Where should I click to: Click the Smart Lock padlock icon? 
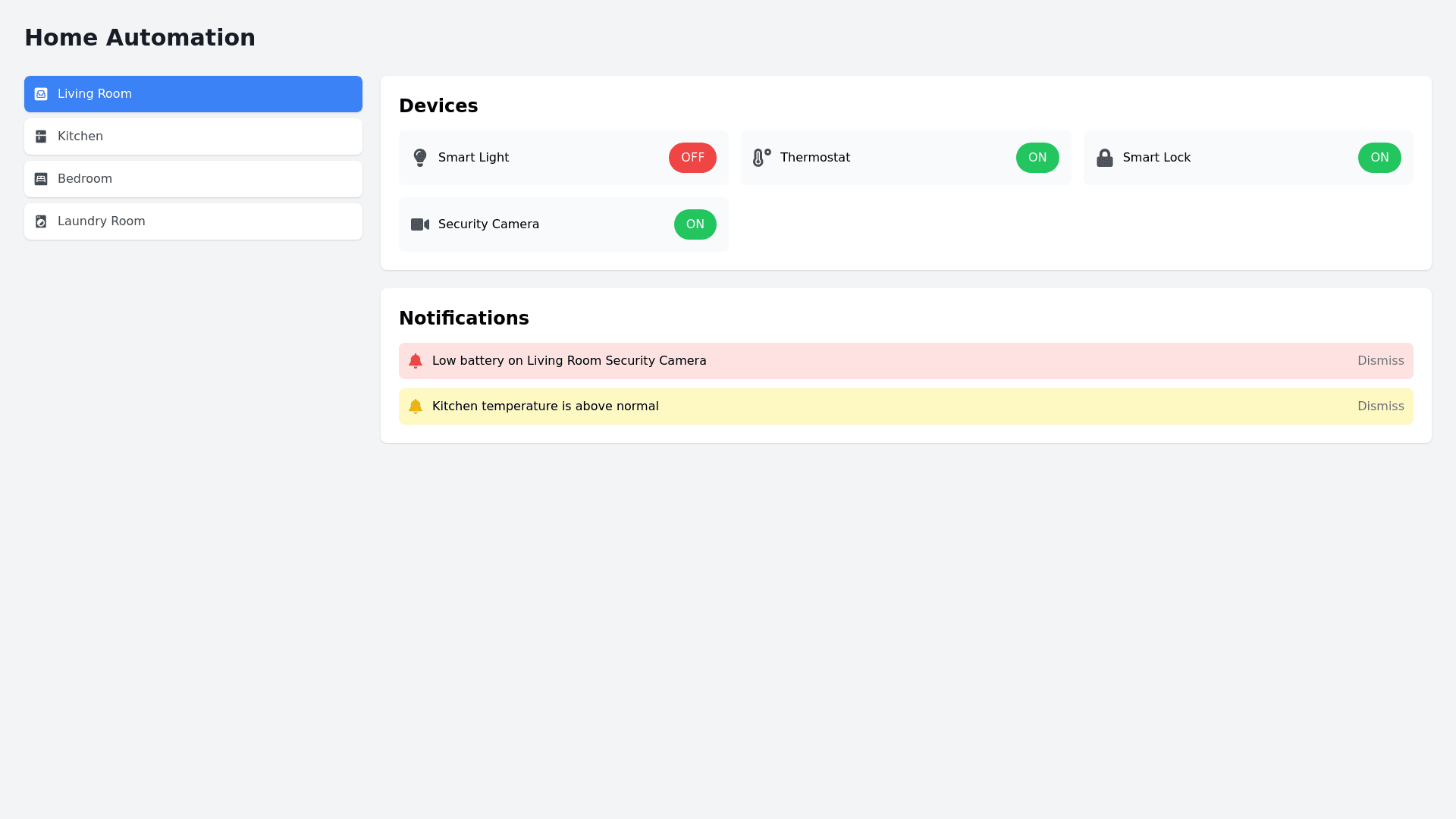(x=1105, y=158)
